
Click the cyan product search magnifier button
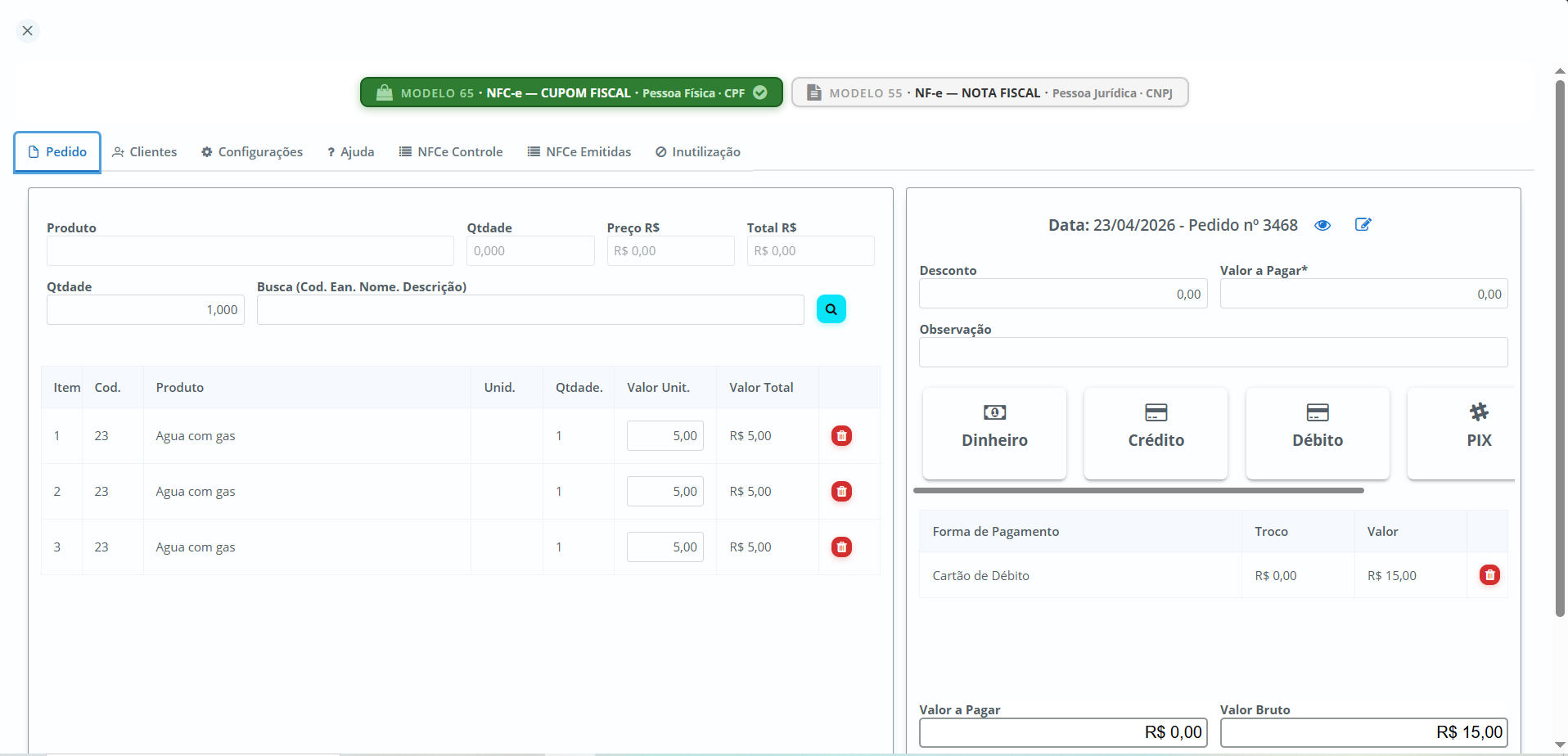point(831,309)
